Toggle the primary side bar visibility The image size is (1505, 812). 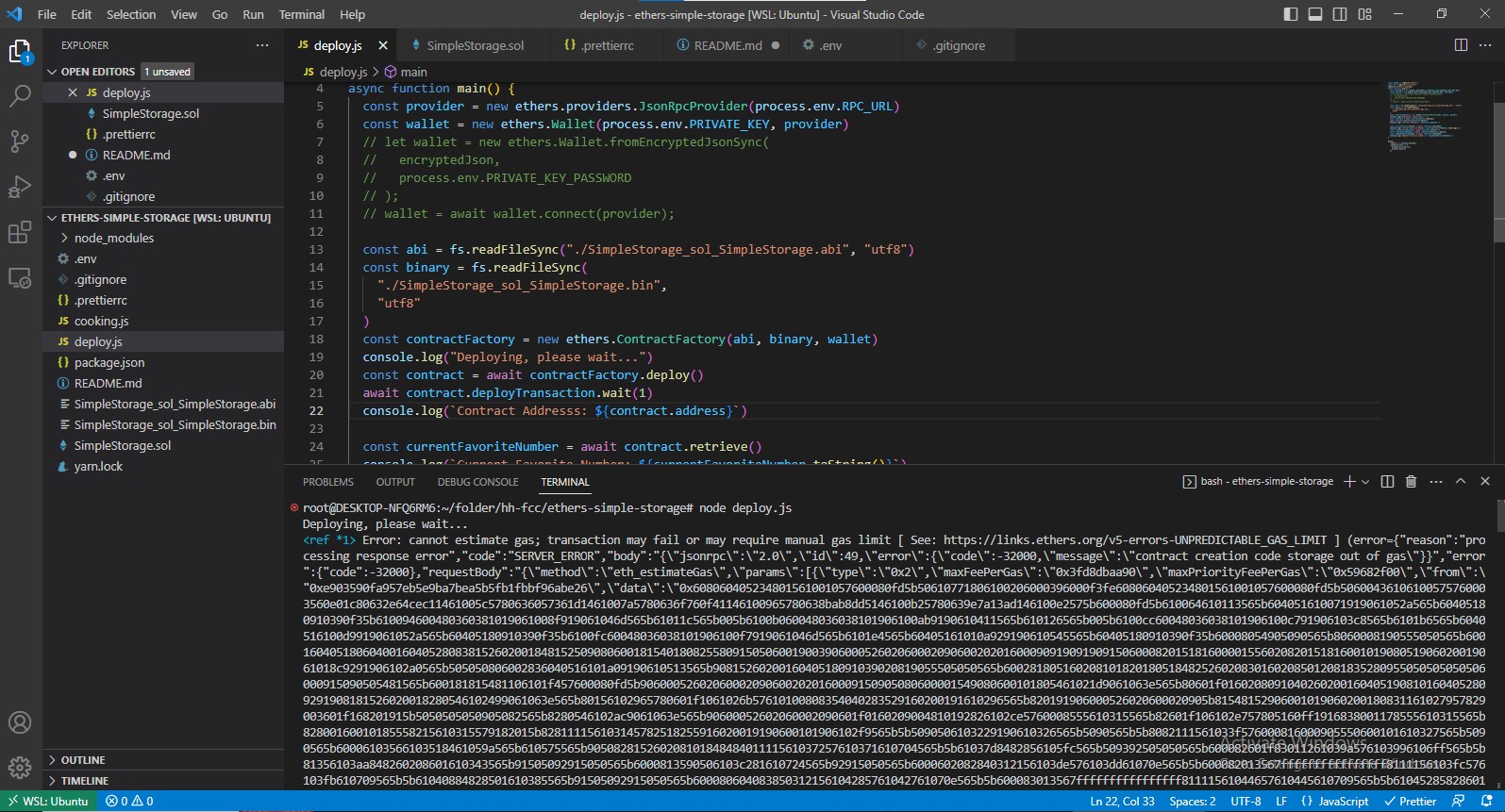click(1291, 14)
